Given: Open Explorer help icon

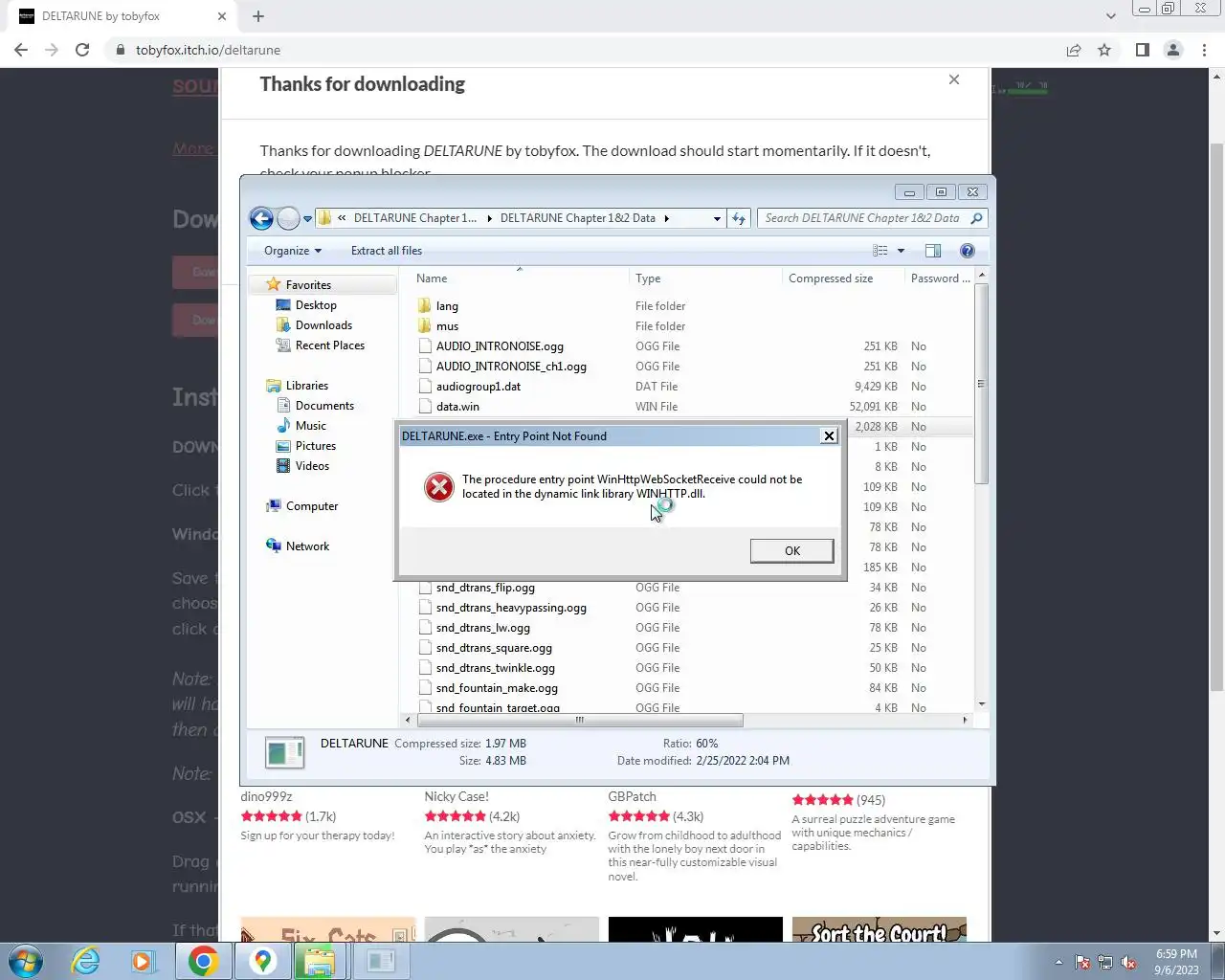Looking at the screenshot, I should (968, 251).
